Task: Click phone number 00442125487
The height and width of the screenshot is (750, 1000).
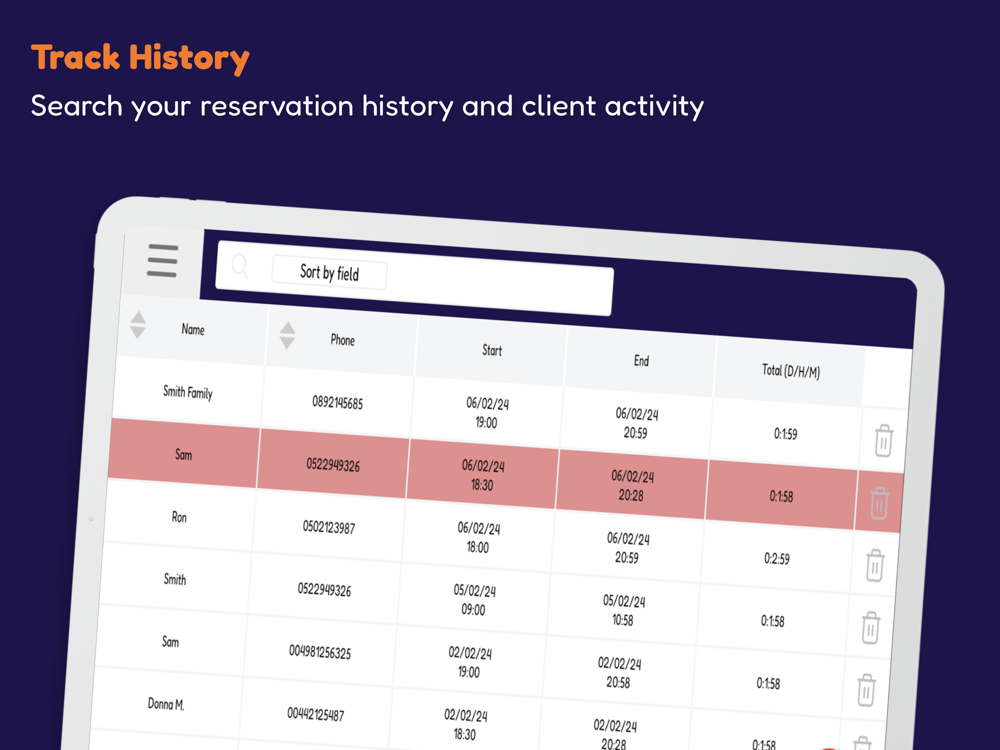Action: pos(316,714)
